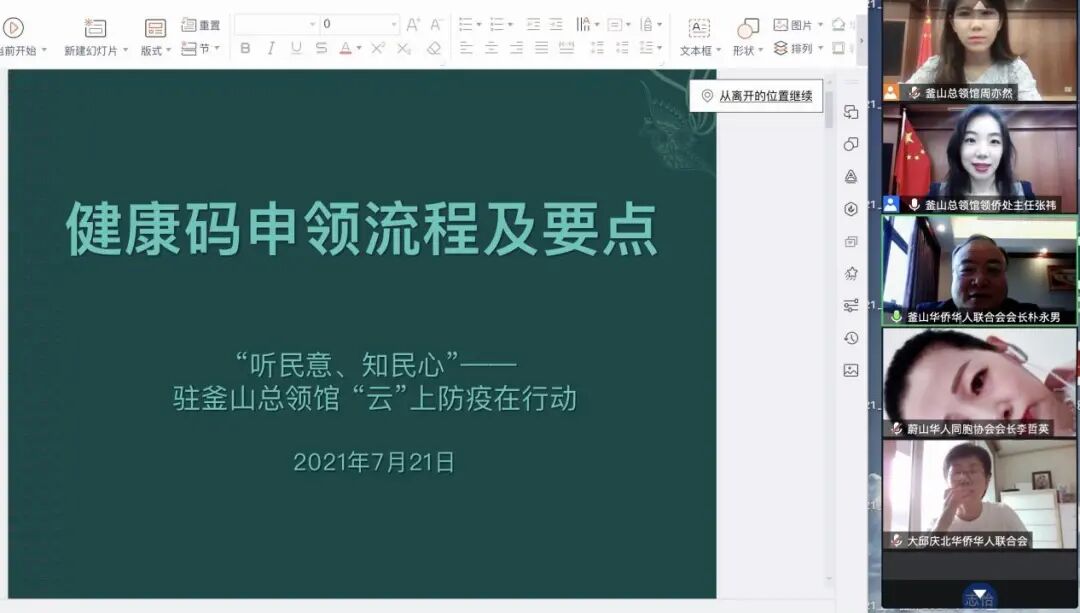Open the font size combo box
Screen dimensions: 1080x613
pyautogui.click(x=360, y=24)
